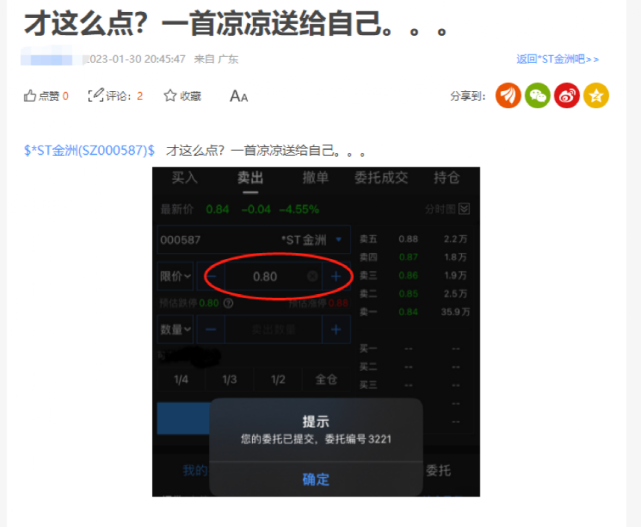
Task: Change font size with the AA icon
Action: click(x=238, y=96)
